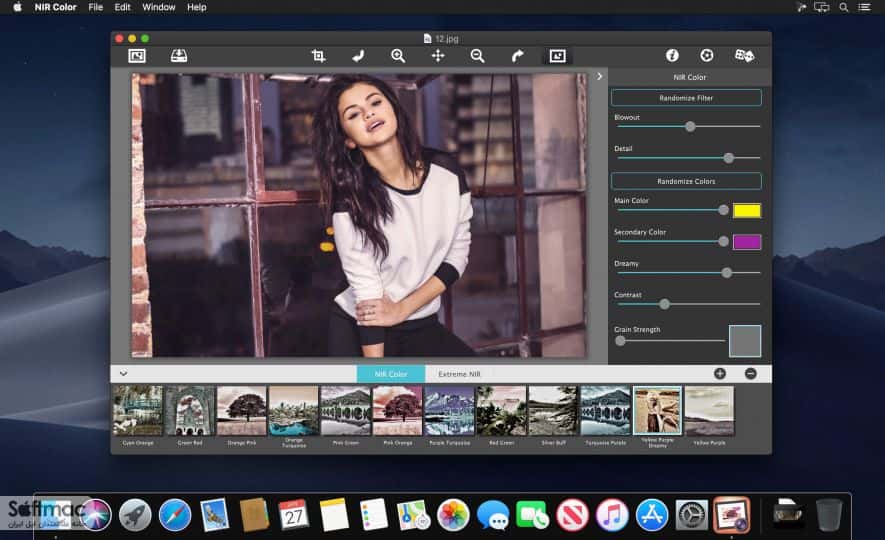The width and height of the screenshot is (885, 540).
Task: Open Safari from the dock
Action: (174, 515)
